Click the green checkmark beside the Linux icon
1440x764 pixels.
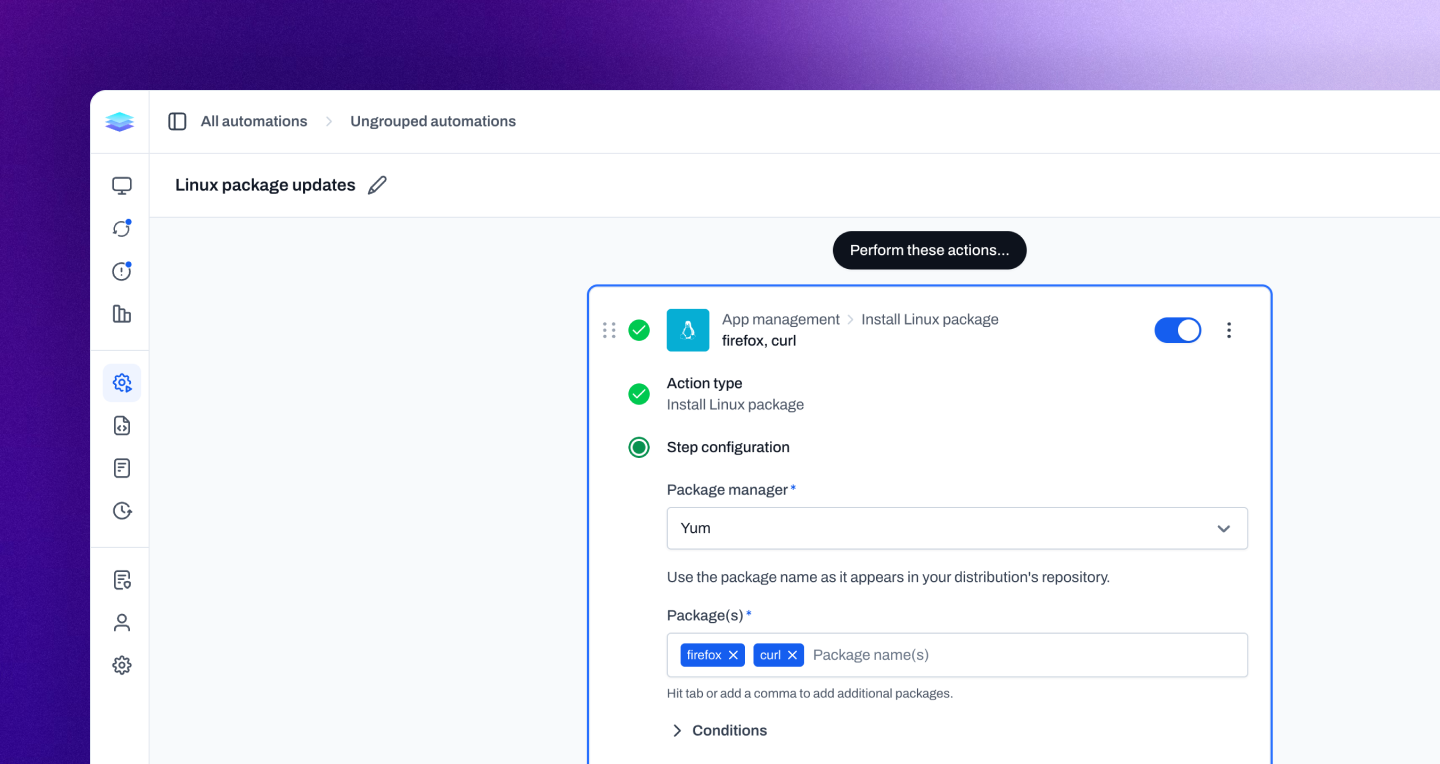639,330
